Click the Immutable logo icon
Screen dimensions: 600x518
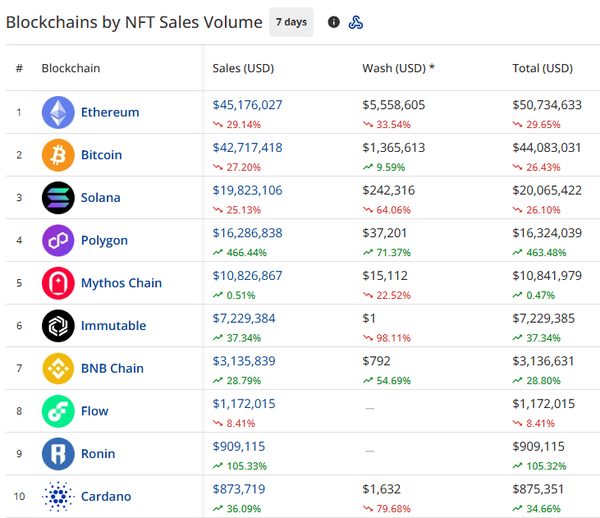pos(58,326)
